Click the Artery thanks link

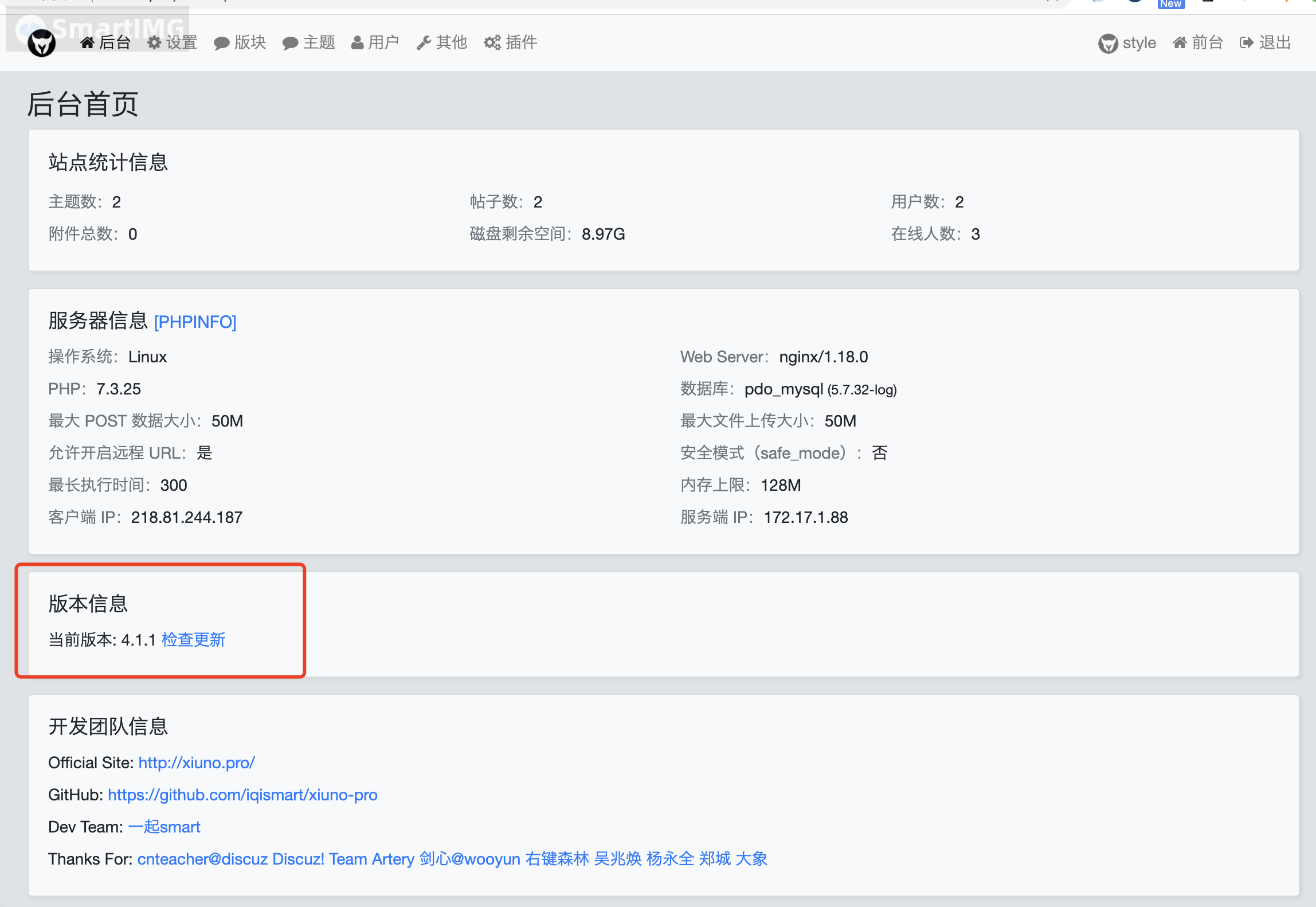pyautogui.click(x=393, y=859)
